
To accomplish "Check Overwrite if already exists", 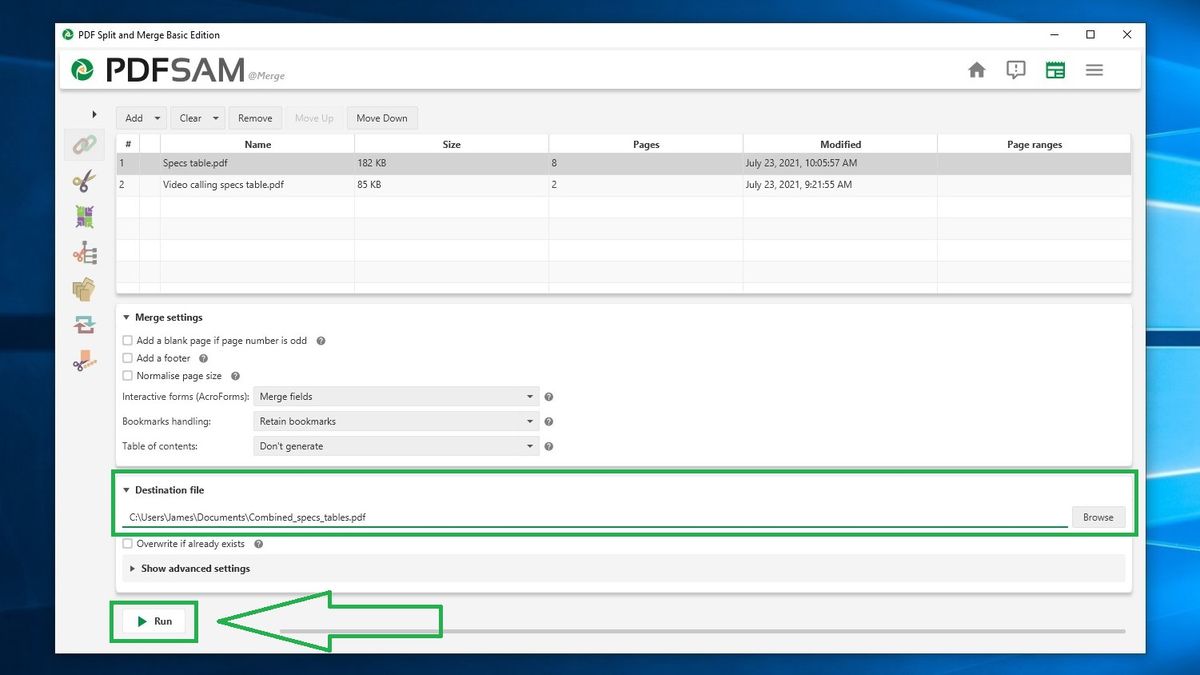I will [128, 543].
